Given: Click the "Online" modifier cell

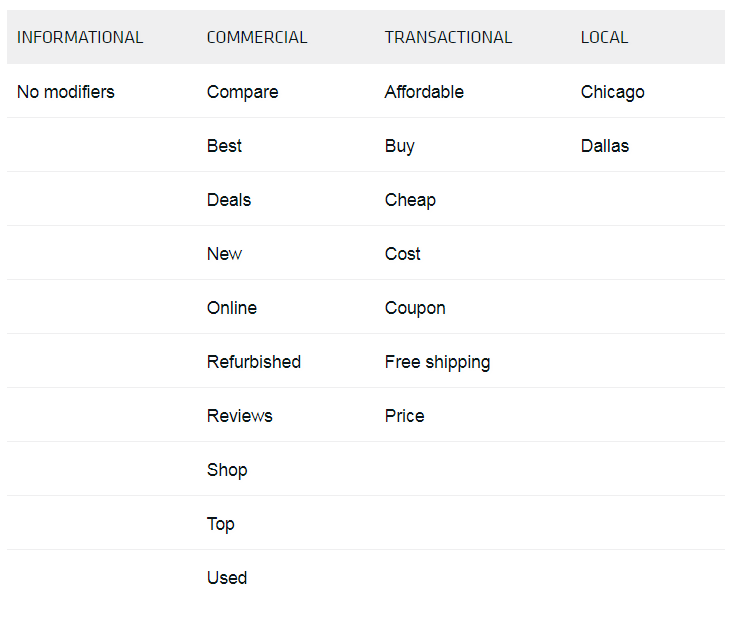Looking at the screenshot, I should [232, 308].
